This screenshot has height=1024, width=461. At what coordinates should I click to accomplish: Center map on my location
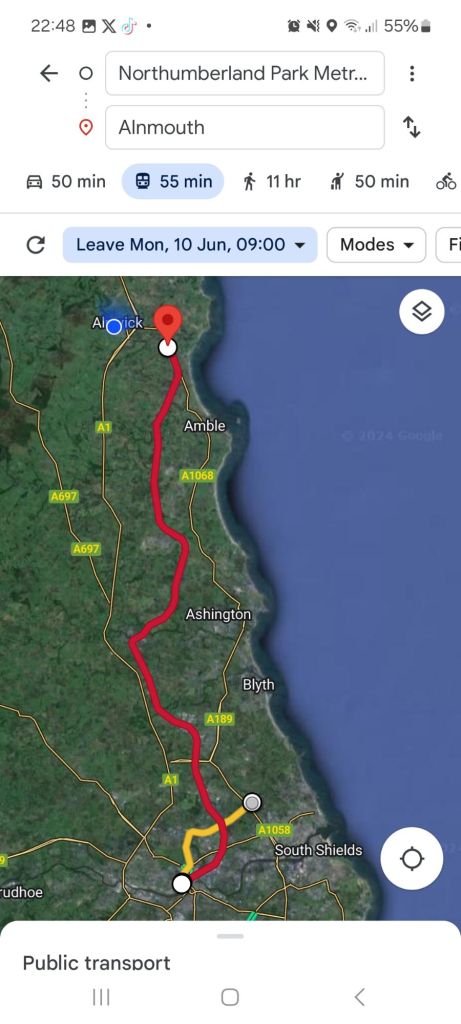412,858
